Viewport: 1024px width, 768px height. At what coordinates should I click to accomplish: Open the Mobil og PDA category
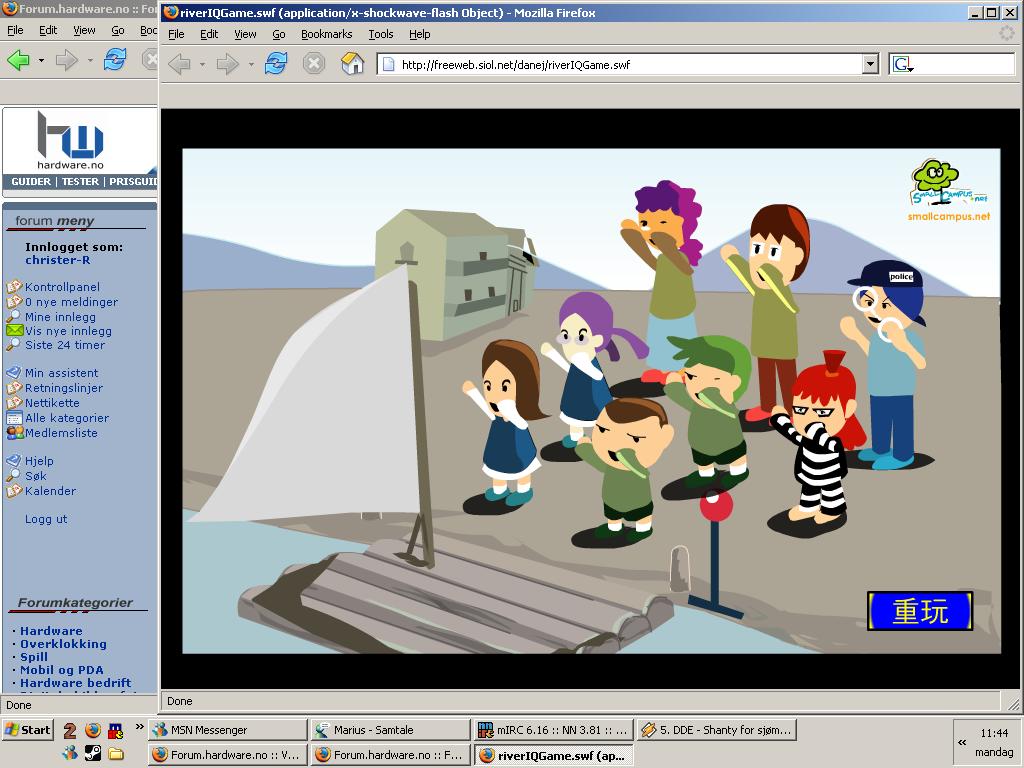[61, 670]
